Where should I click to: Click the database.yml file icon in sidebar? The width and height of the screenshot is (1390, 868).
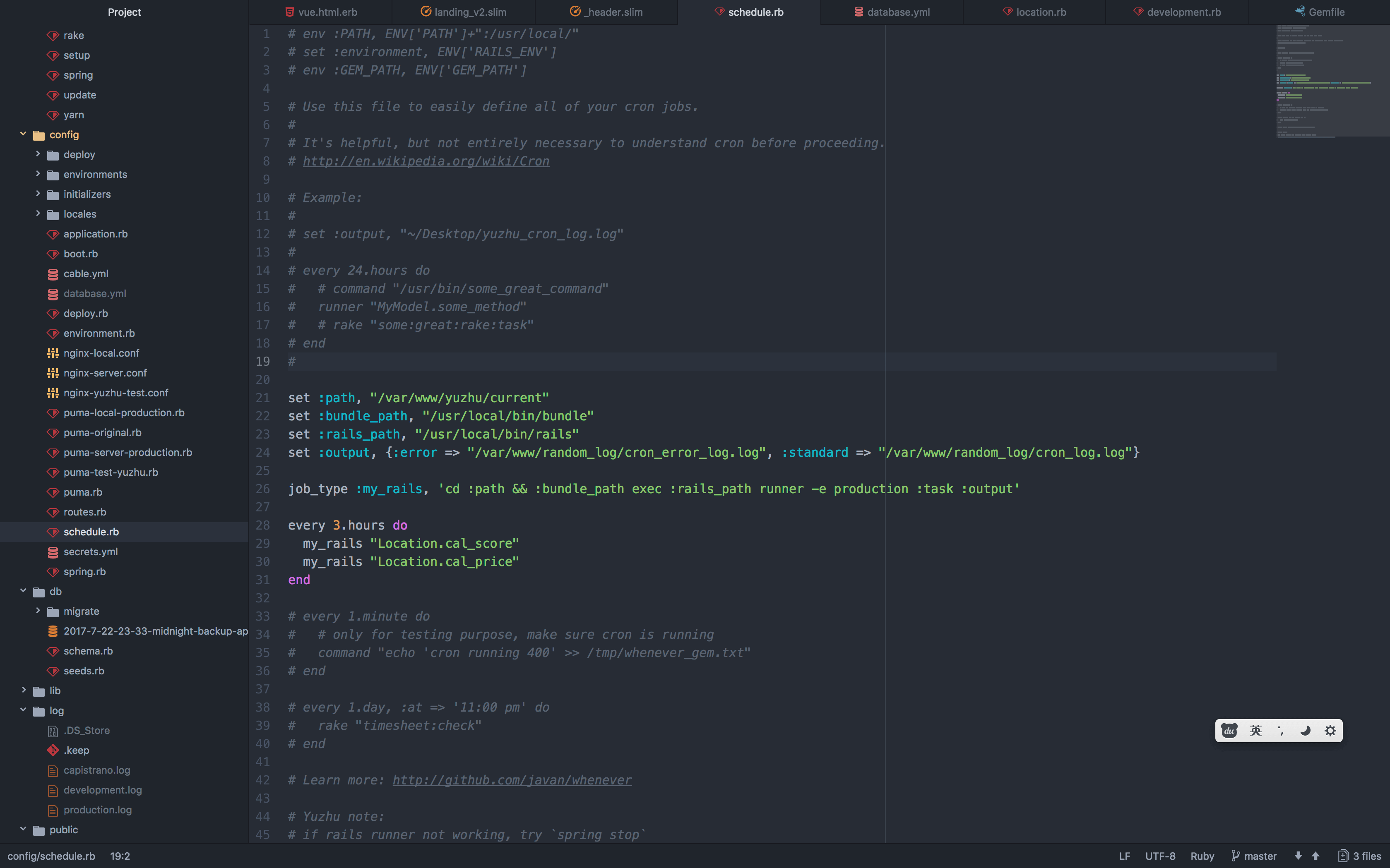click(x=52, y=293)
